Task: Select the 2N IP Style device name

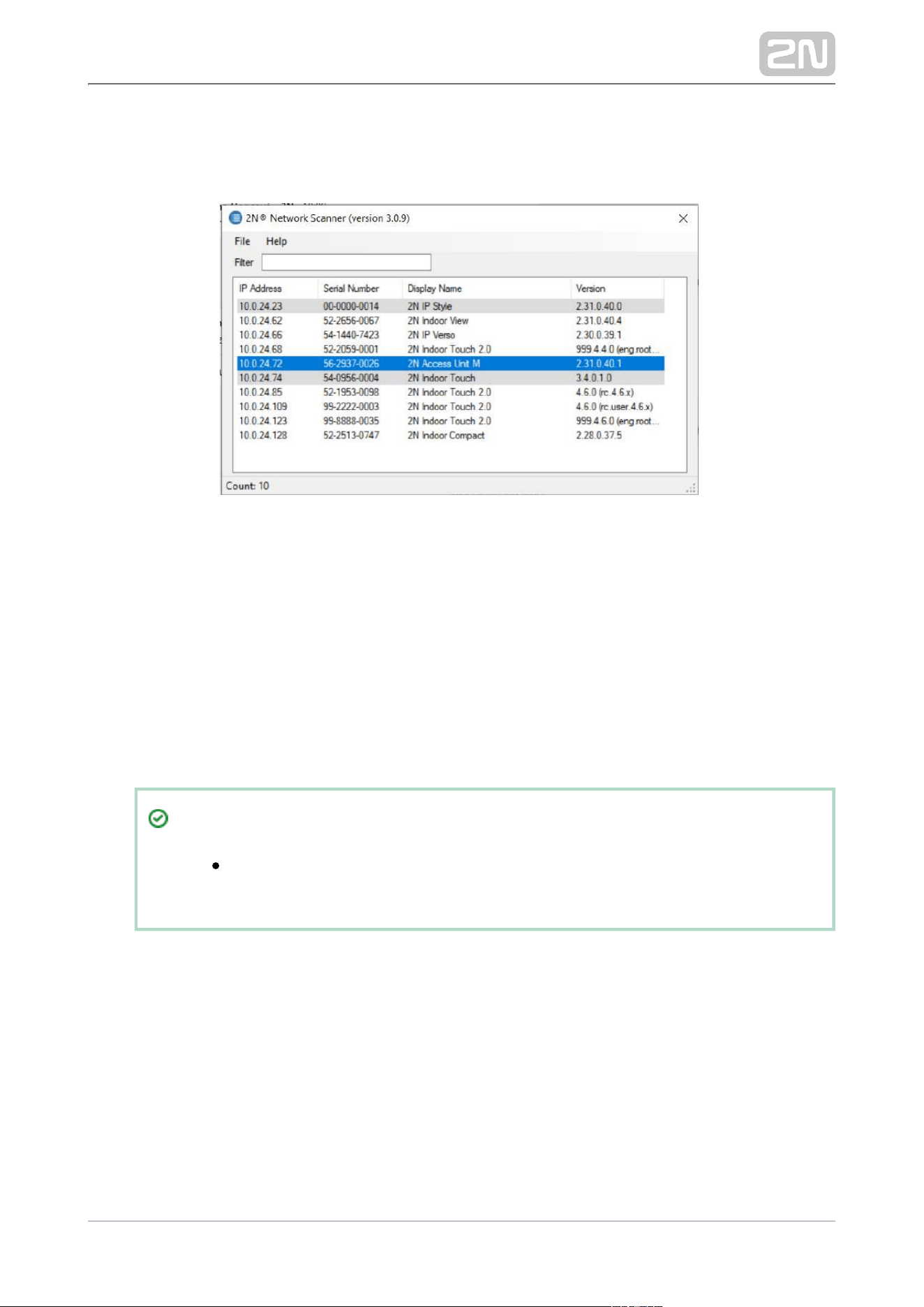Action: tap(430, 307)
